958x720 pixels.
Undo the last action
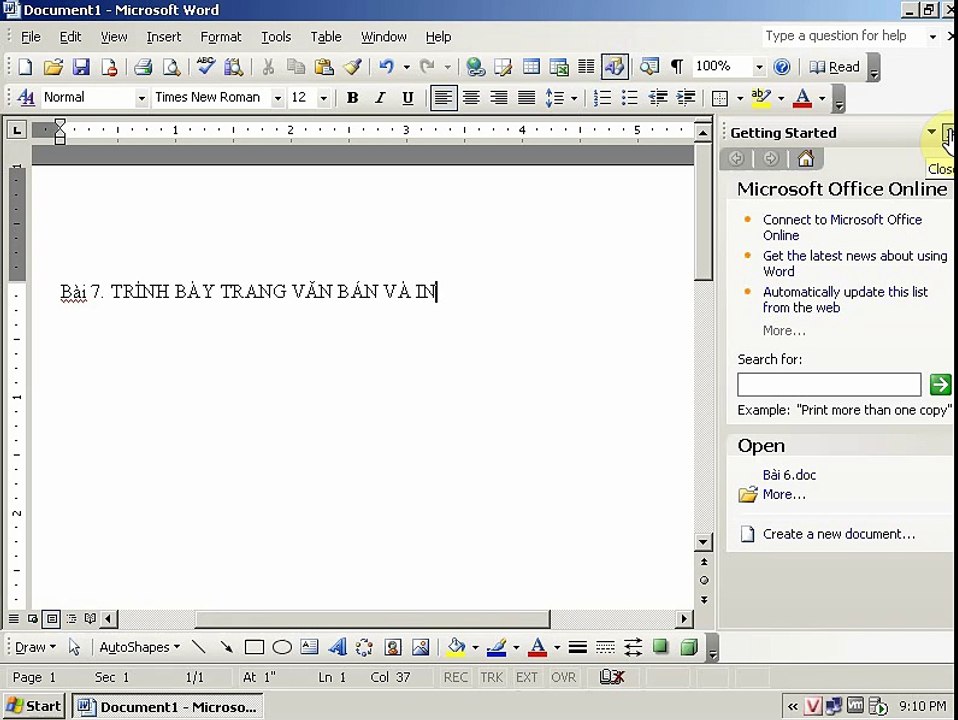click(x=386, y=67)
